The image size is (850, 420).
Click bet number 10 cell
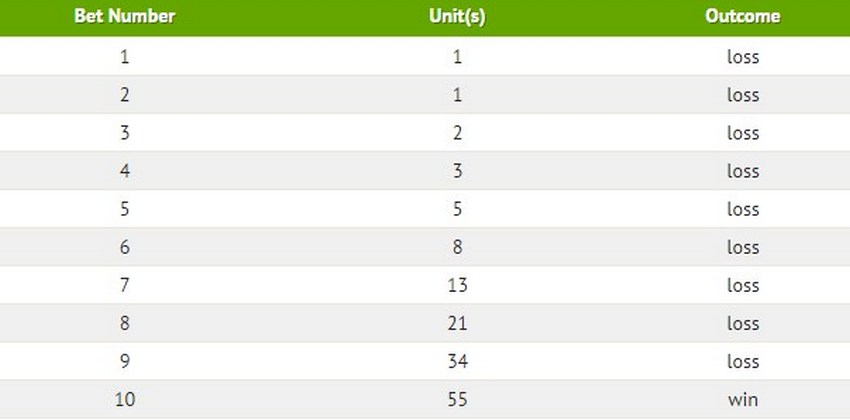click(x=125, y=400)
